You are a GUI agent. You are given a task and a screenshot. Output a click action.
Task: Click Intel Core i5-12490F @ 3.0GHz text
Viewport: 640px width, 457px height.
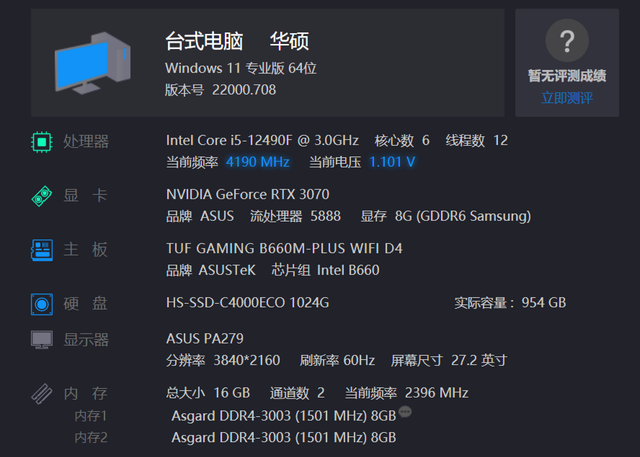pyautogui.click(x=262, y=141)
